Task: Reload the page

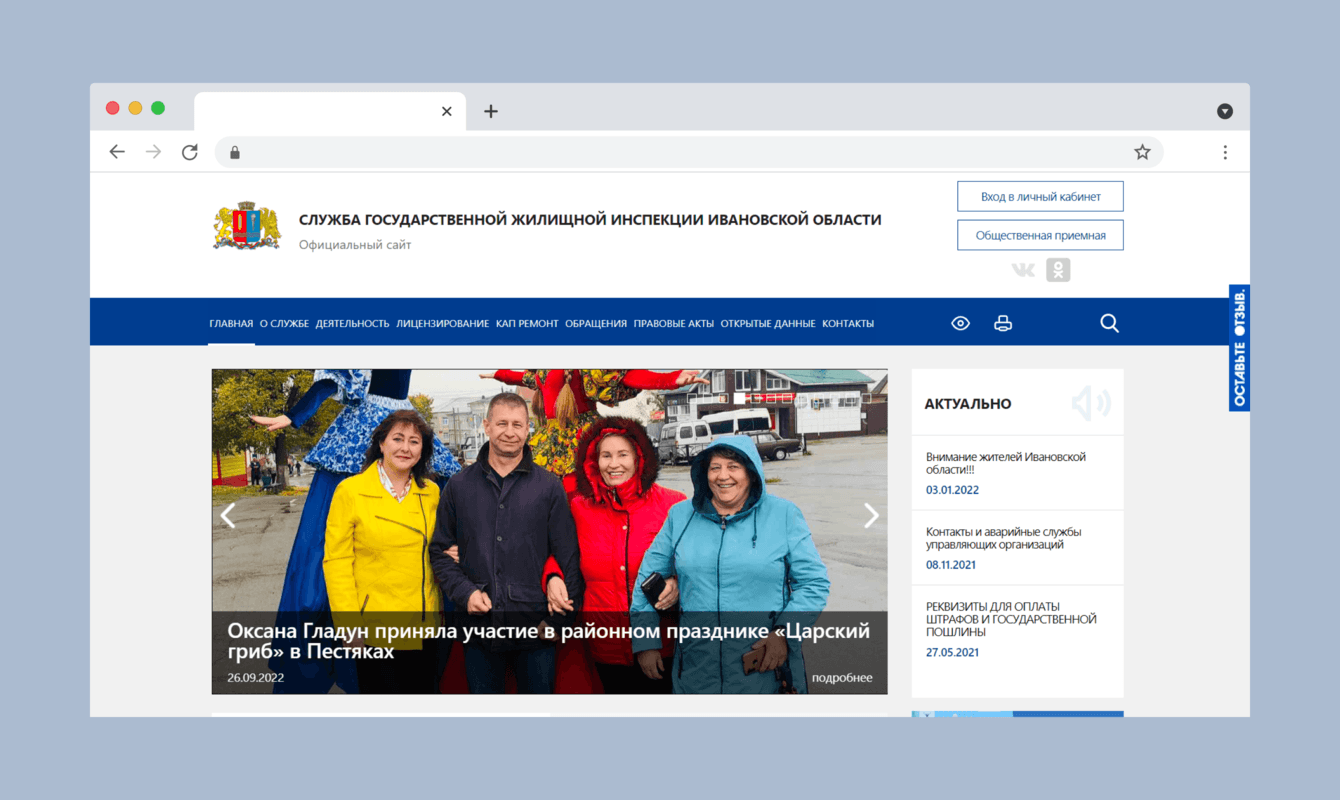Action: 189,152
